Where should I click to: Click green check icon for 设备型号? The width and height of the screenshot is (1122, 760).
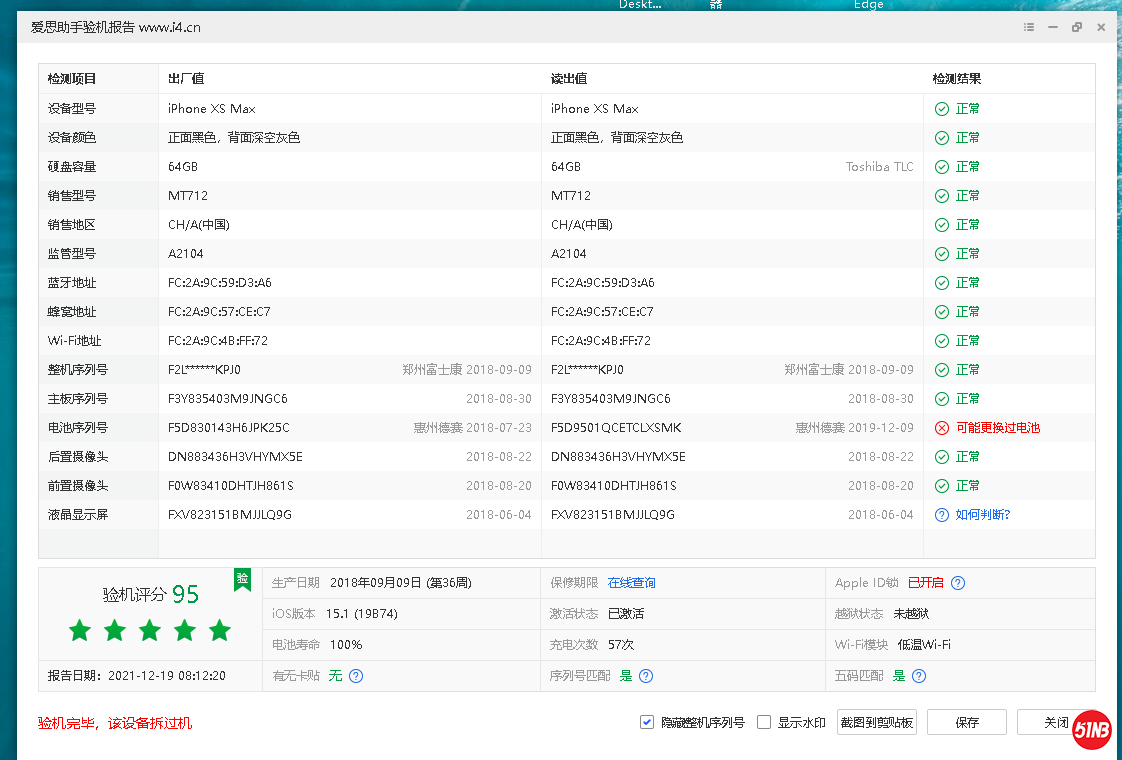(941, 109)
